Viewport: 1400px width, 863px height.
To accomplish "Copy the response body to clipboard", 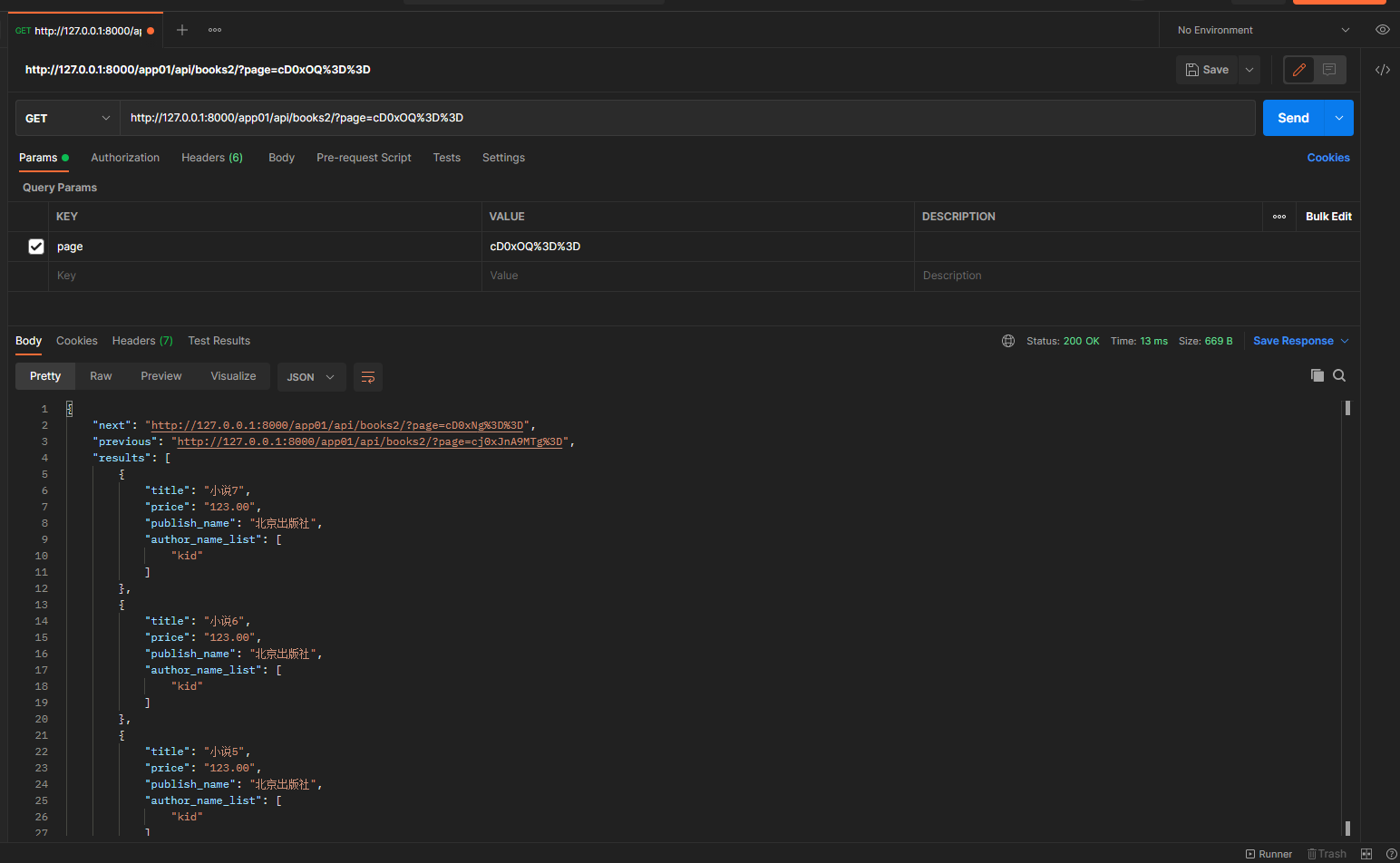I will [1317, 375].
